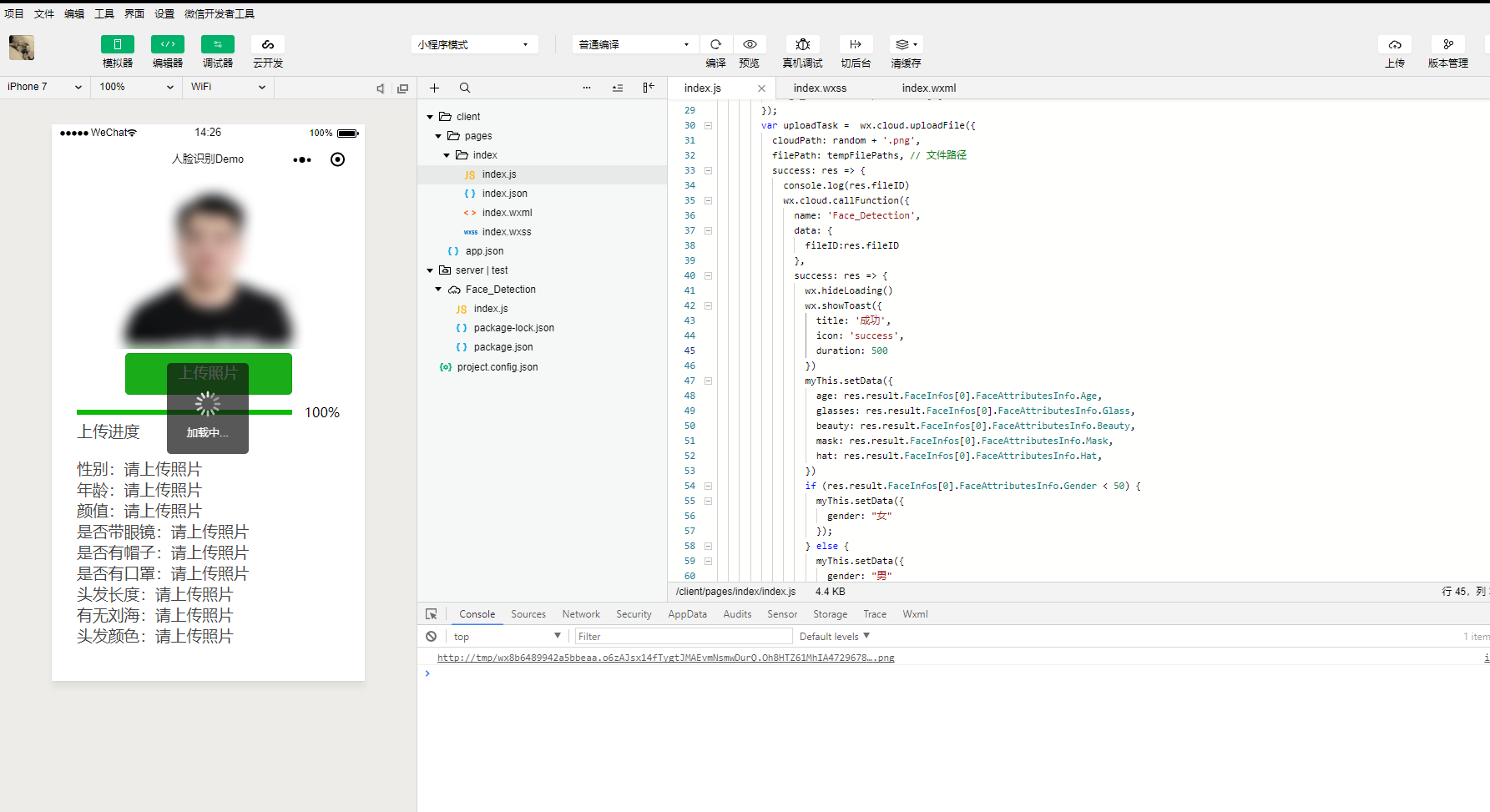Screen dimensions: 1490x812
Task: Toggle the editor panel button
Action: pos(168,44)
